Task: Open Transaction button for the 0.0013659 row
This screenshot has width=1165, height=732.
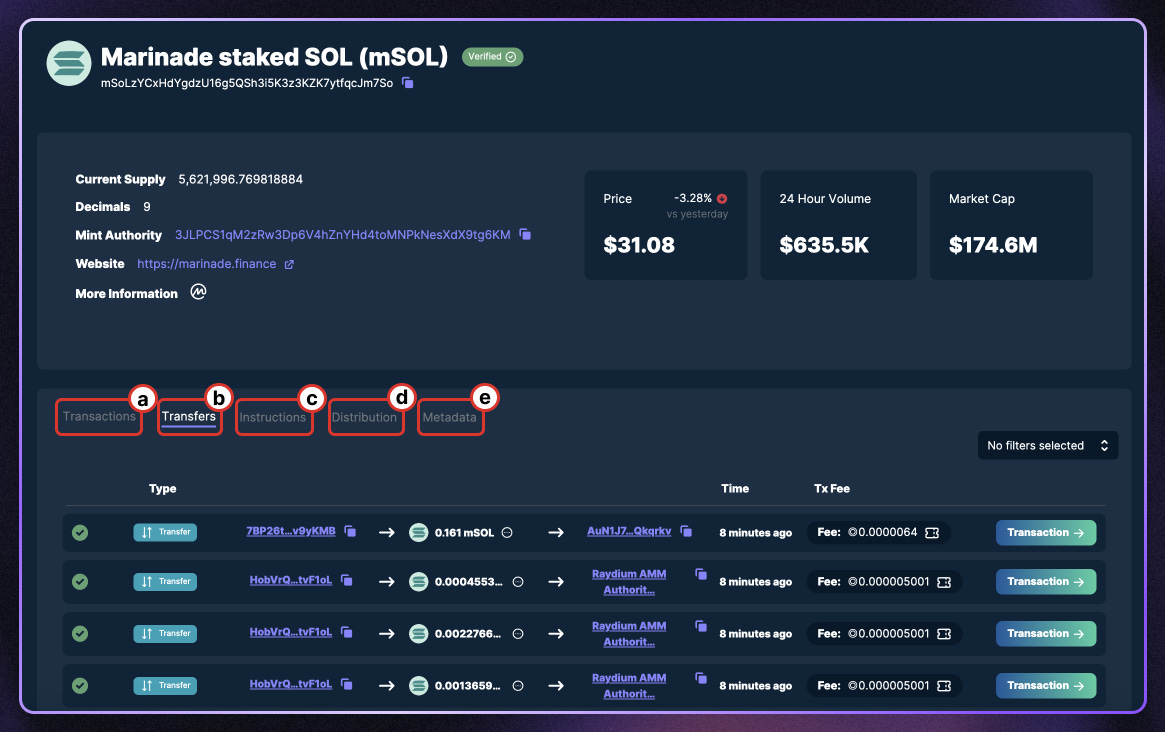Action: [x=1045, y=686]
